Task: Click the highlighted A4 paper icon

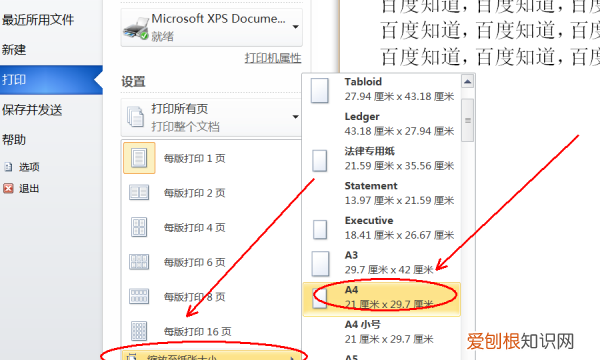Action: (320, 298)
